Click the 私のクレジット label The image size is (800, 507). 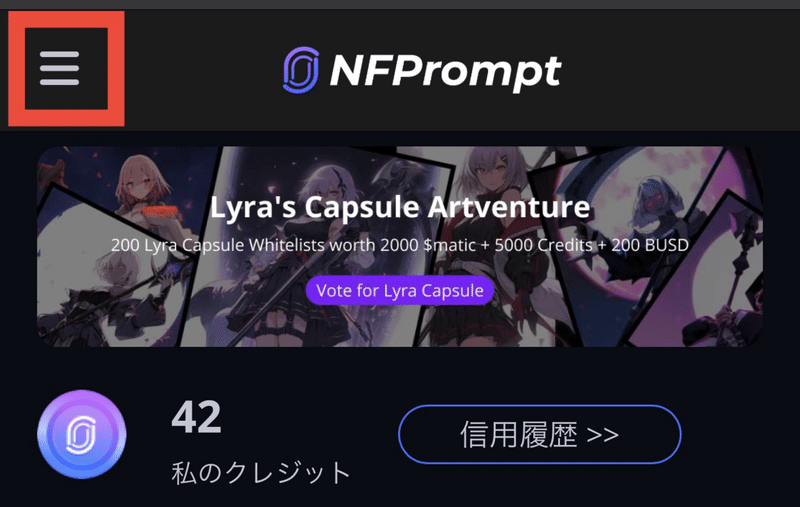(x=261, y=472)
